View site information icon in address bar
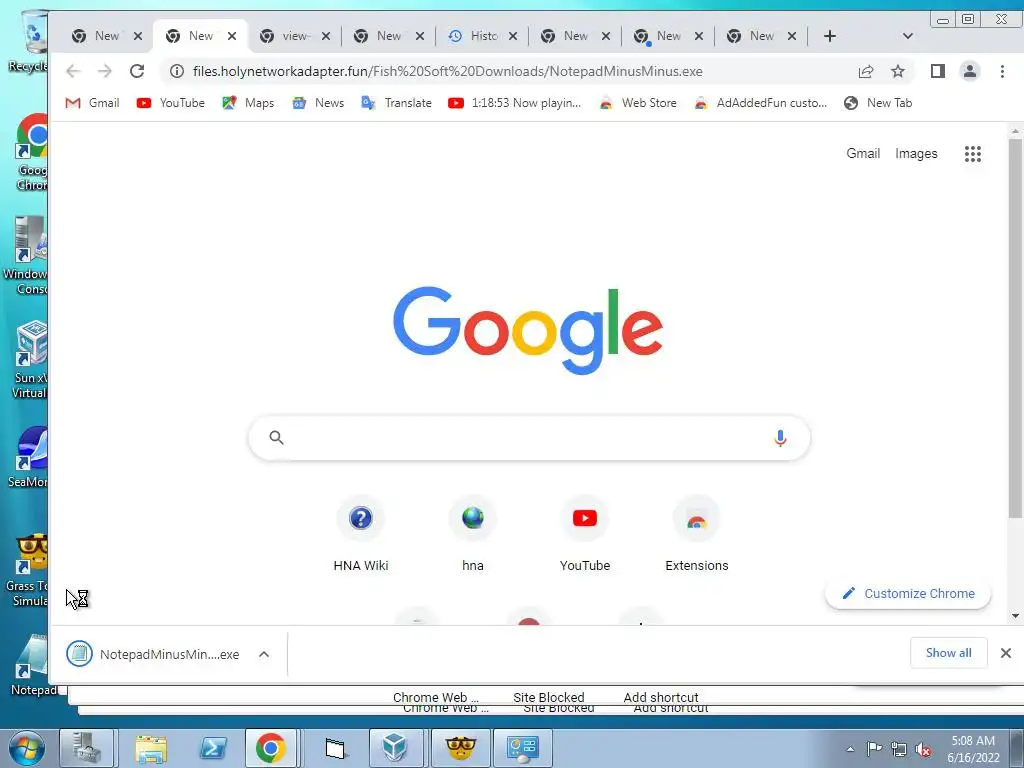This screenshot has height=768, width=1024. click(177, 71)
